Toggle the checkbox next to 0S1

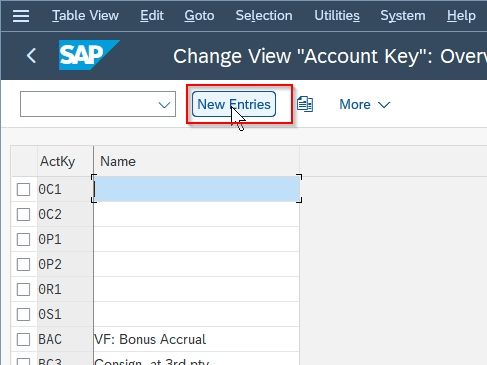[x=23, y=314]
